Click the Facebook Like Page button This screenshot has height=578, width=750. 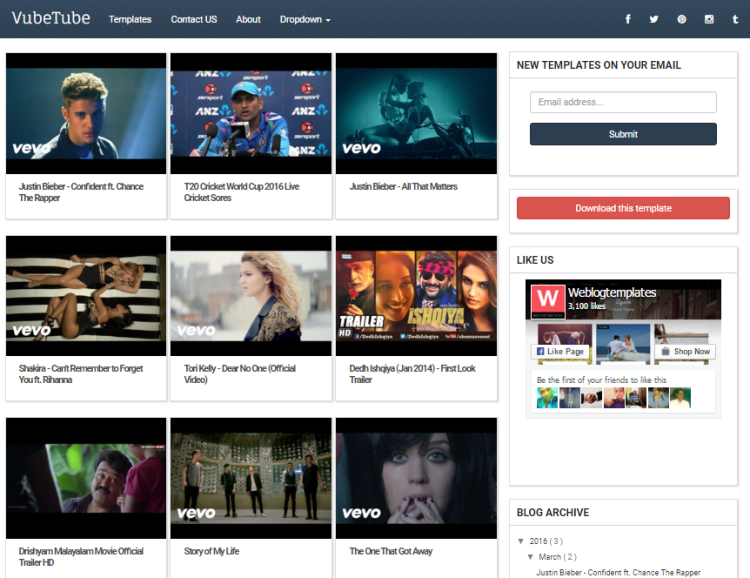(x=560, y=351)
